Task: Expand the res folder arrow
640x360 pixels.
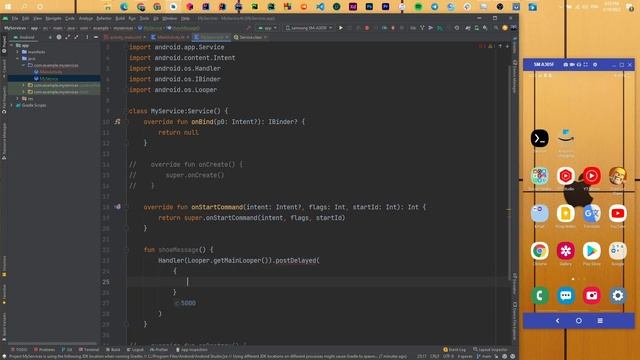Action: [18, 98]
